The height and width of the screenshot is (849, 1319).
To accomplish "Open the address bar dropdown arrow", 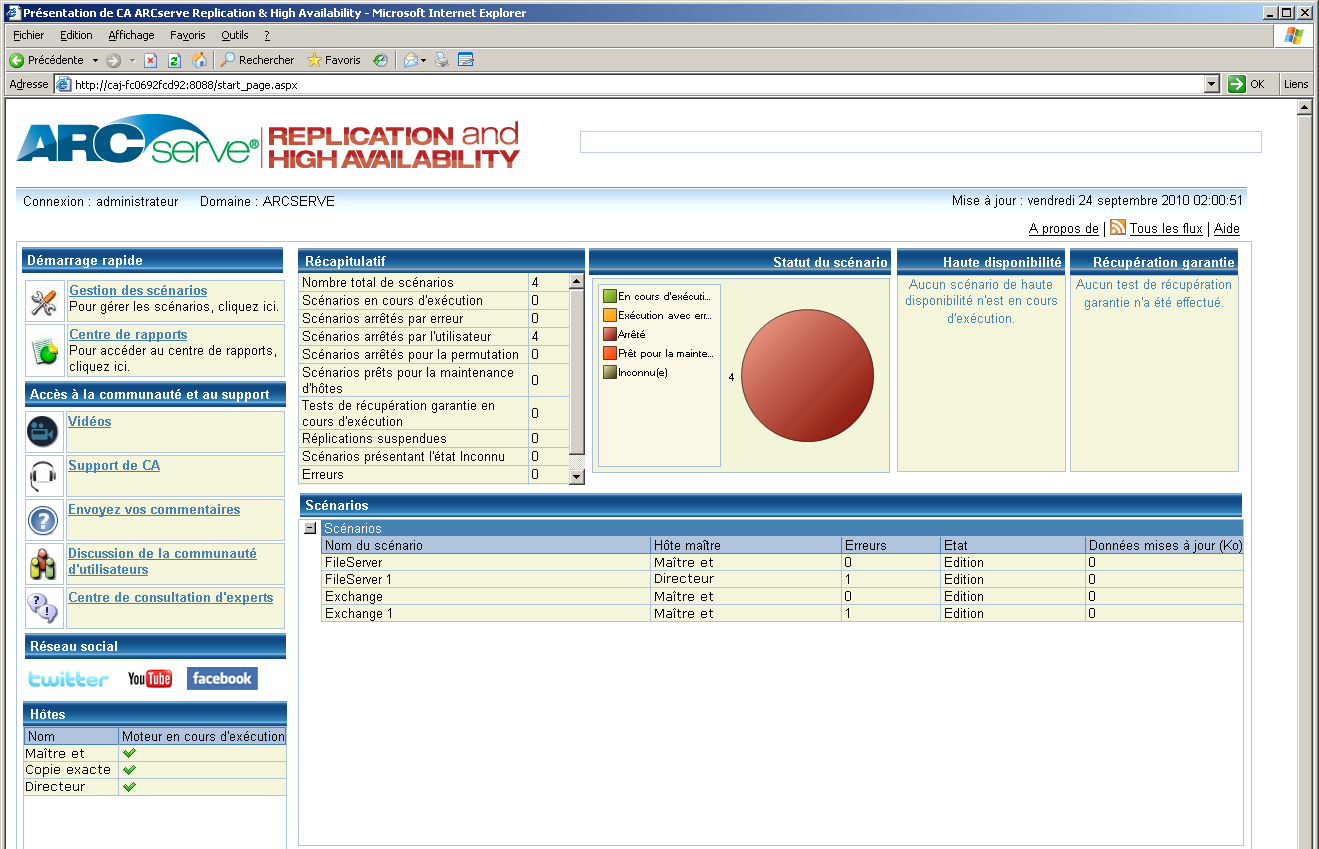I will pyautogui.click(x=1210, y=84).
